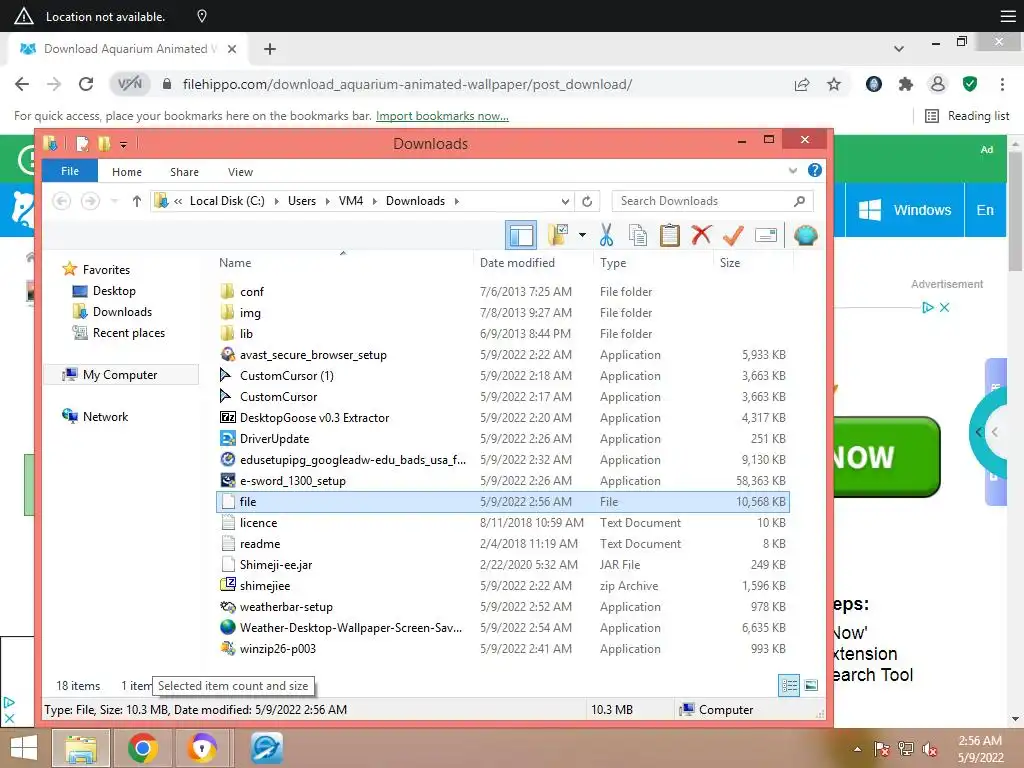Open address bar history dropdown
This screenshot has width=1024, height=768.
click(565, 201)
